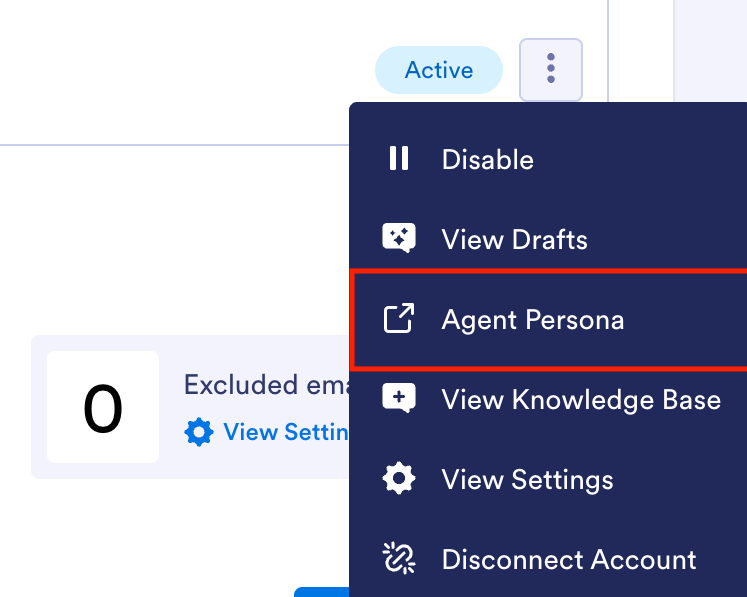Open View Knowledge Base menu item
The height and width of the screenshot is (597, 747).
click(581, 400)
